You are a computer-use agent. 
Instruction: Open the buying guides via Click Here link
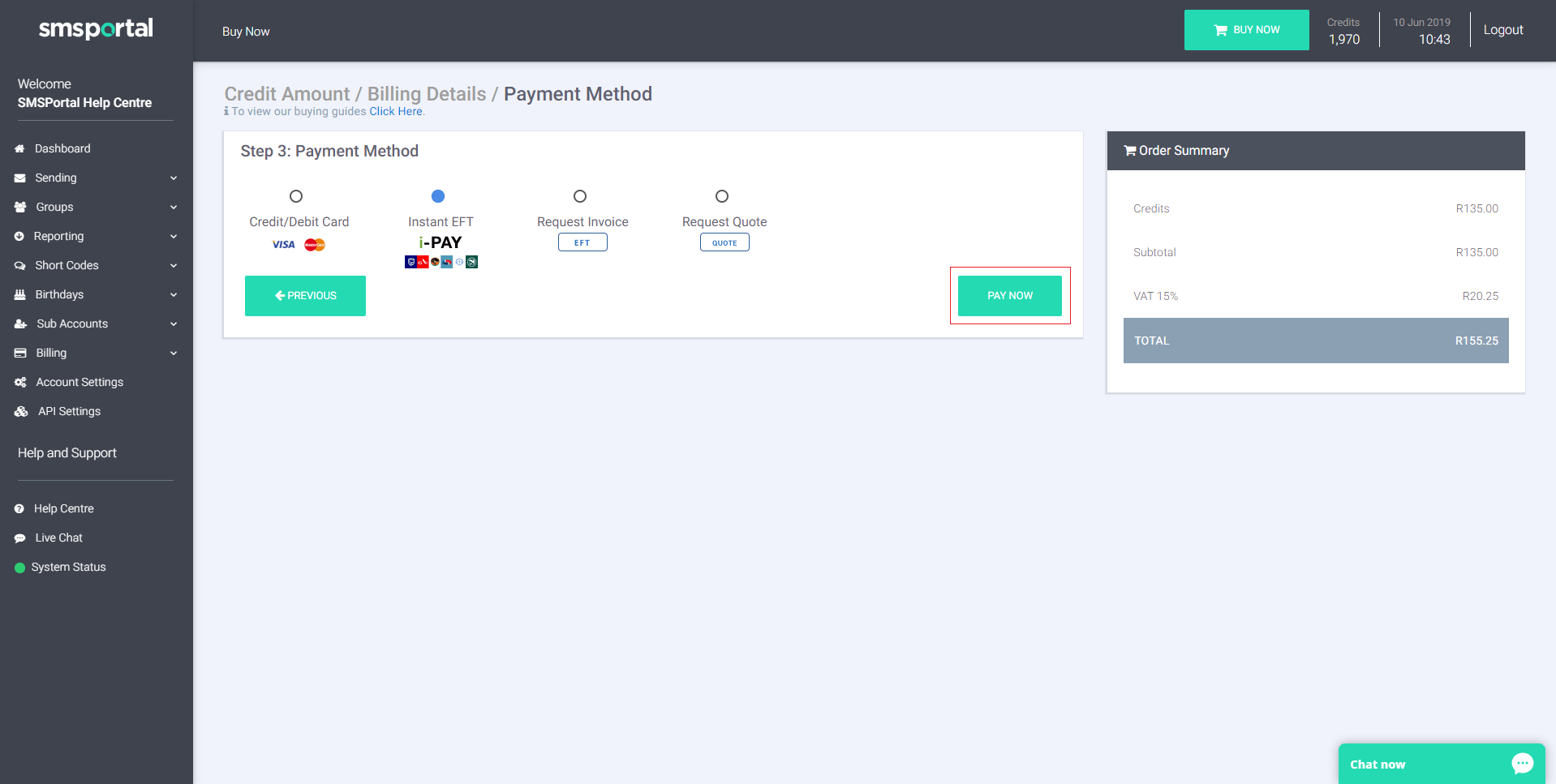395,111
